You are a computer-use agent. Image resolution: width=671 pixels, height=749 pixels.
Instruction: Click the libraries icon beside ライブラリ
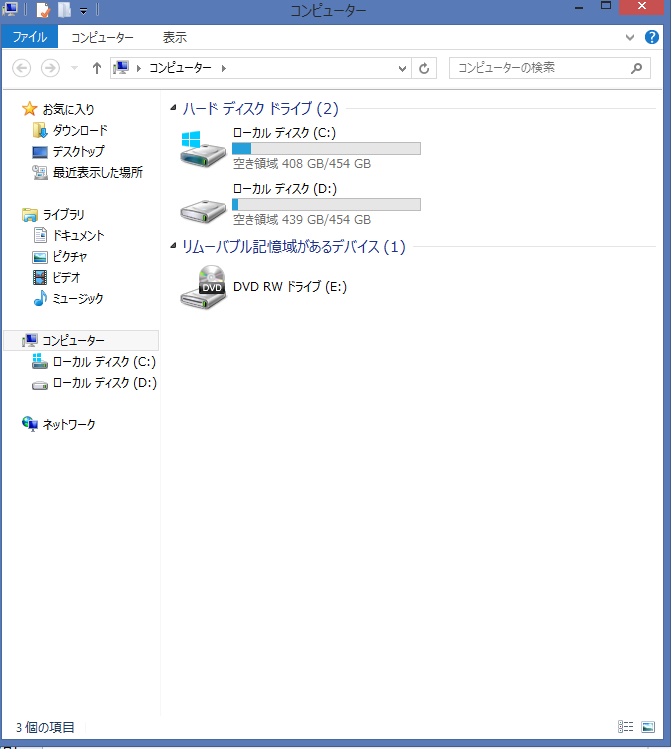[30, 215]
